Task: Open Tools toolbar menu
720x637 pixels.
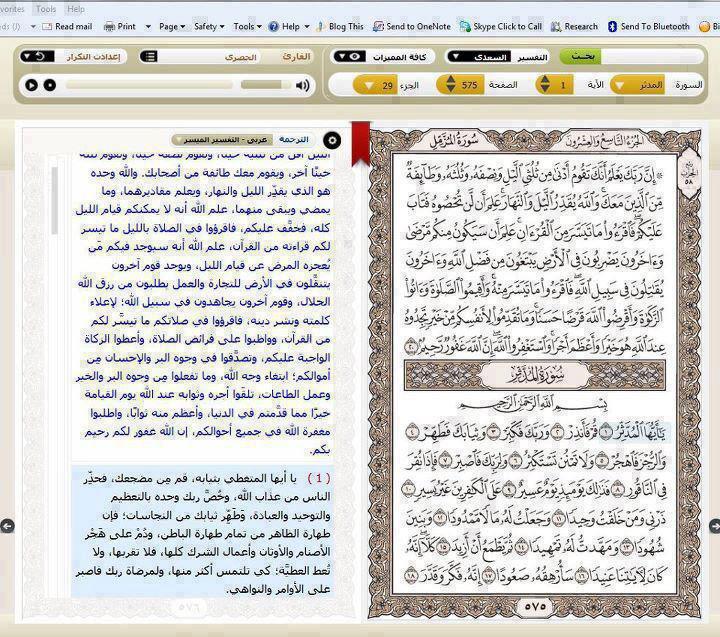Action: tap(247, 27)
